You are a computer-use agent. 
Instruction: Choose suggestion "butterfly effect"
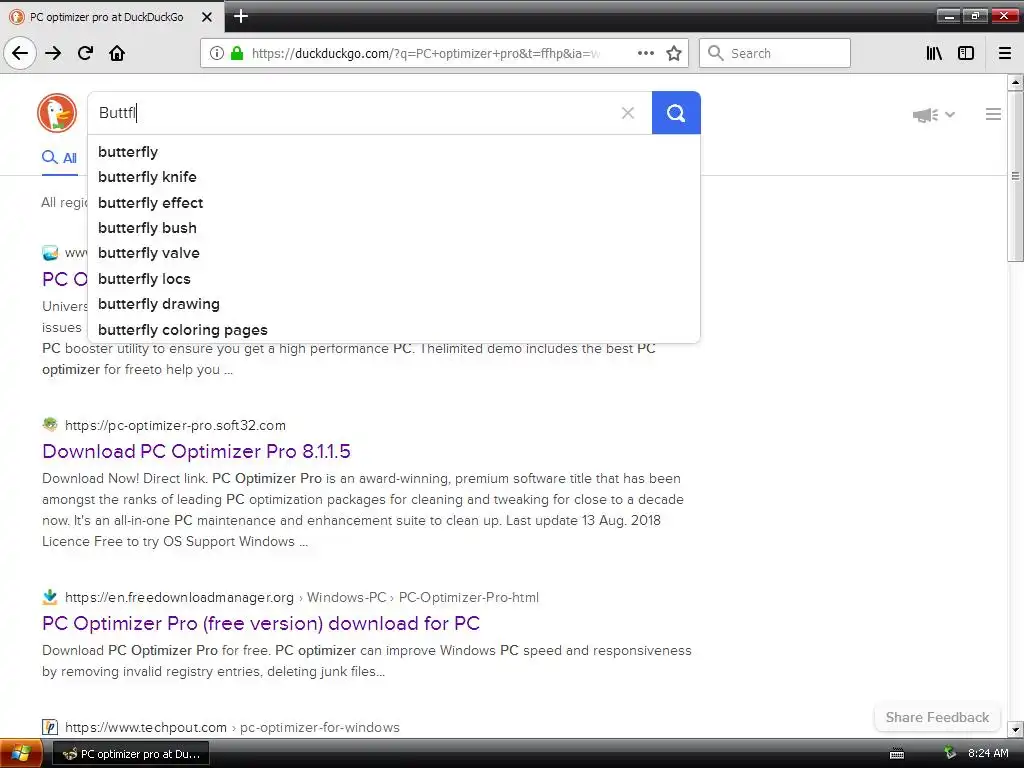click(394, 202)
